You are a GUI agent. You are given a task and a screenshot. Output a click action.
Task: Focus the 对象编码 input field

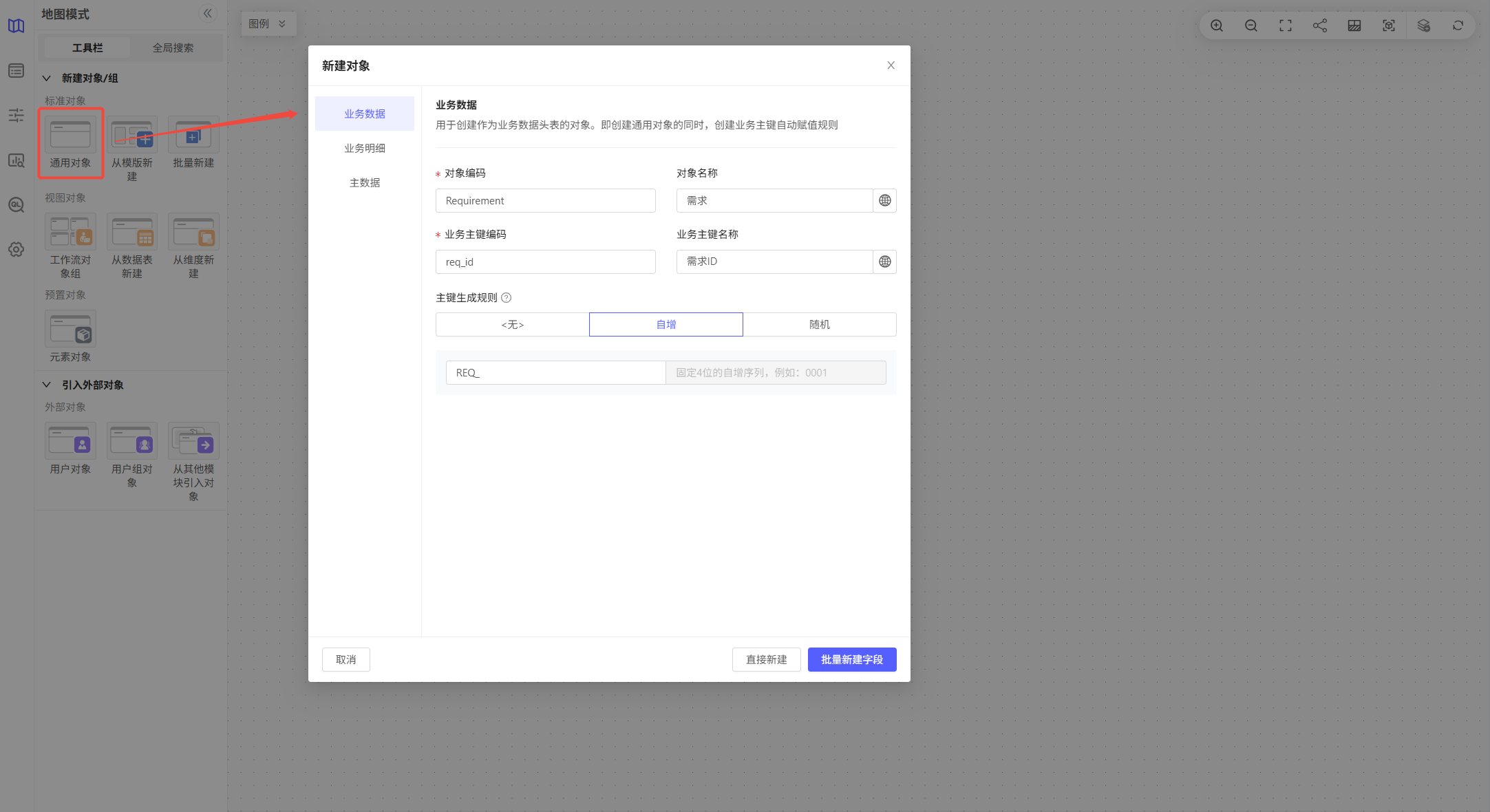(546, 201)
